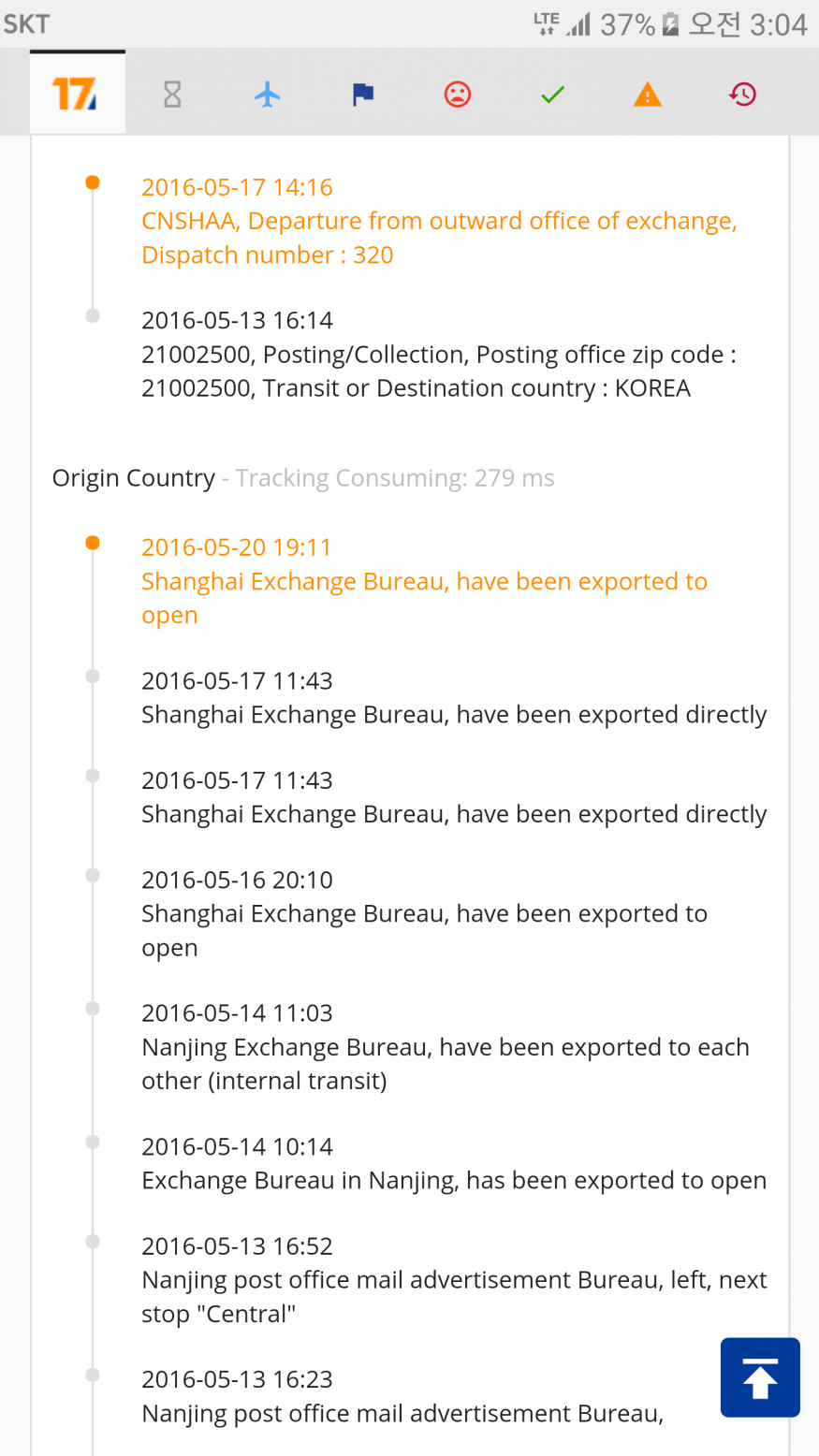Tap the orange timeline dot at 2016-05-17 14:16

[93, 183]
